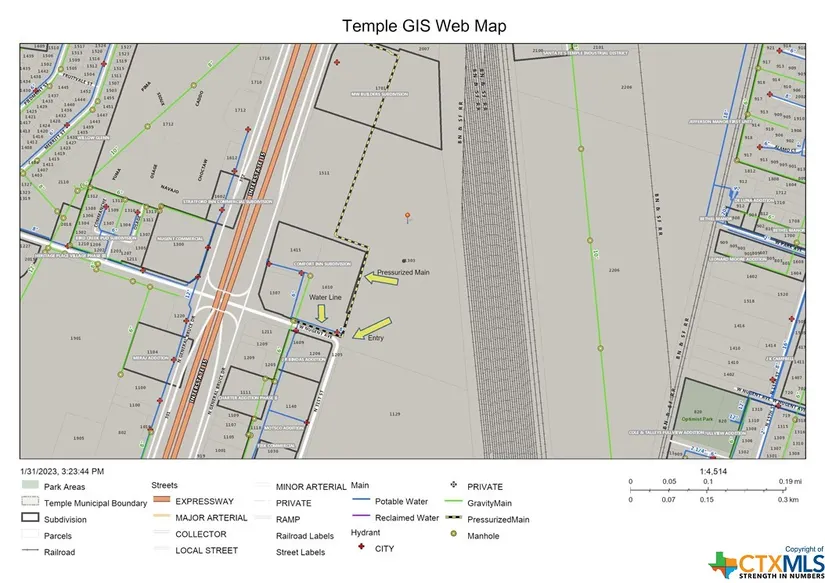Screen dimensions: 825x583
Task: Click the Subdivision outline symbol in legend
Action: pyautogui.click(x=30, y=519)
